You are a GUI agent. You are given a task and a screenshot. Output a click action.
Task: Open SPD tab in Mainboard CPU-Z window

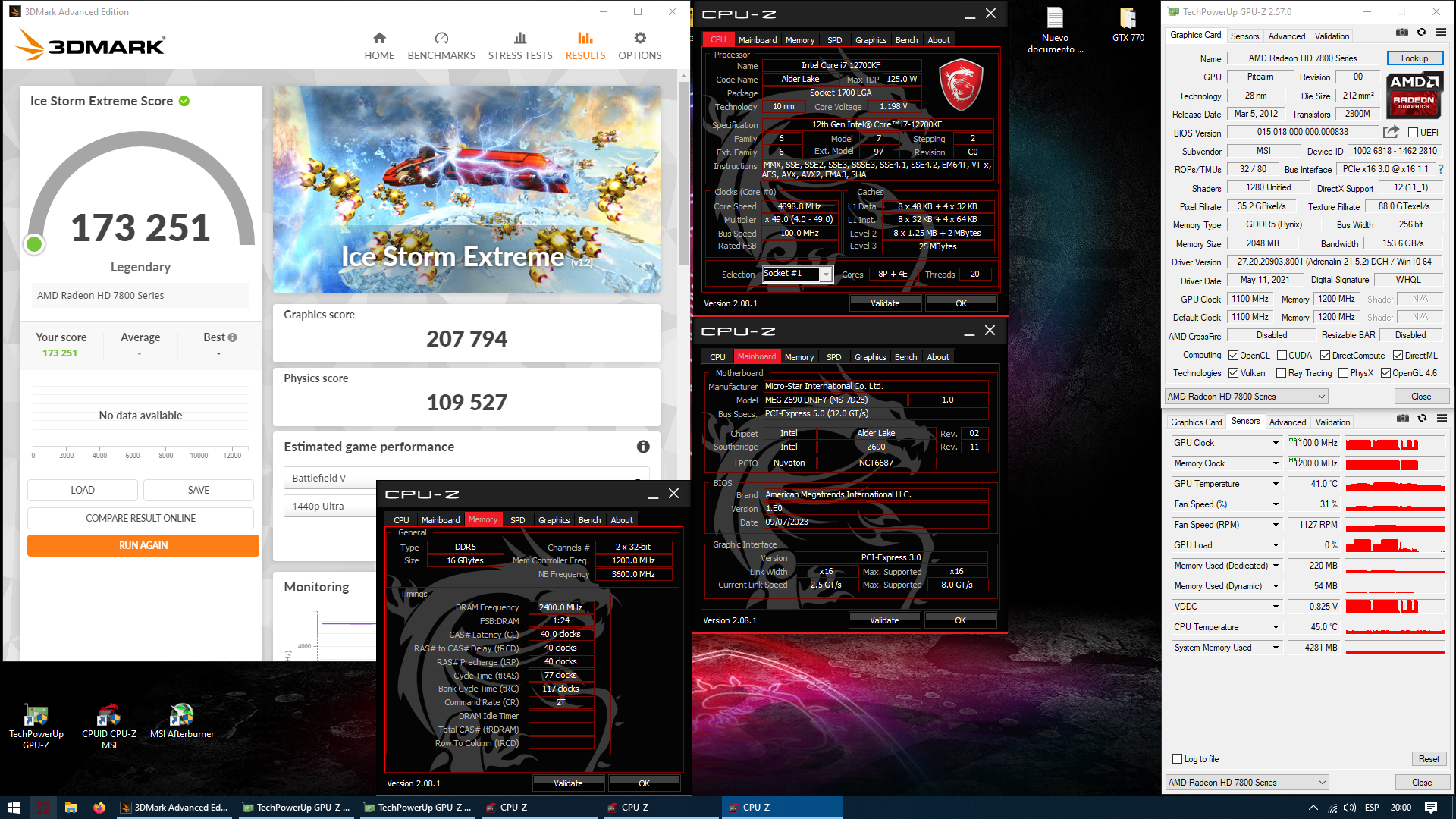[x=833, y=357]
